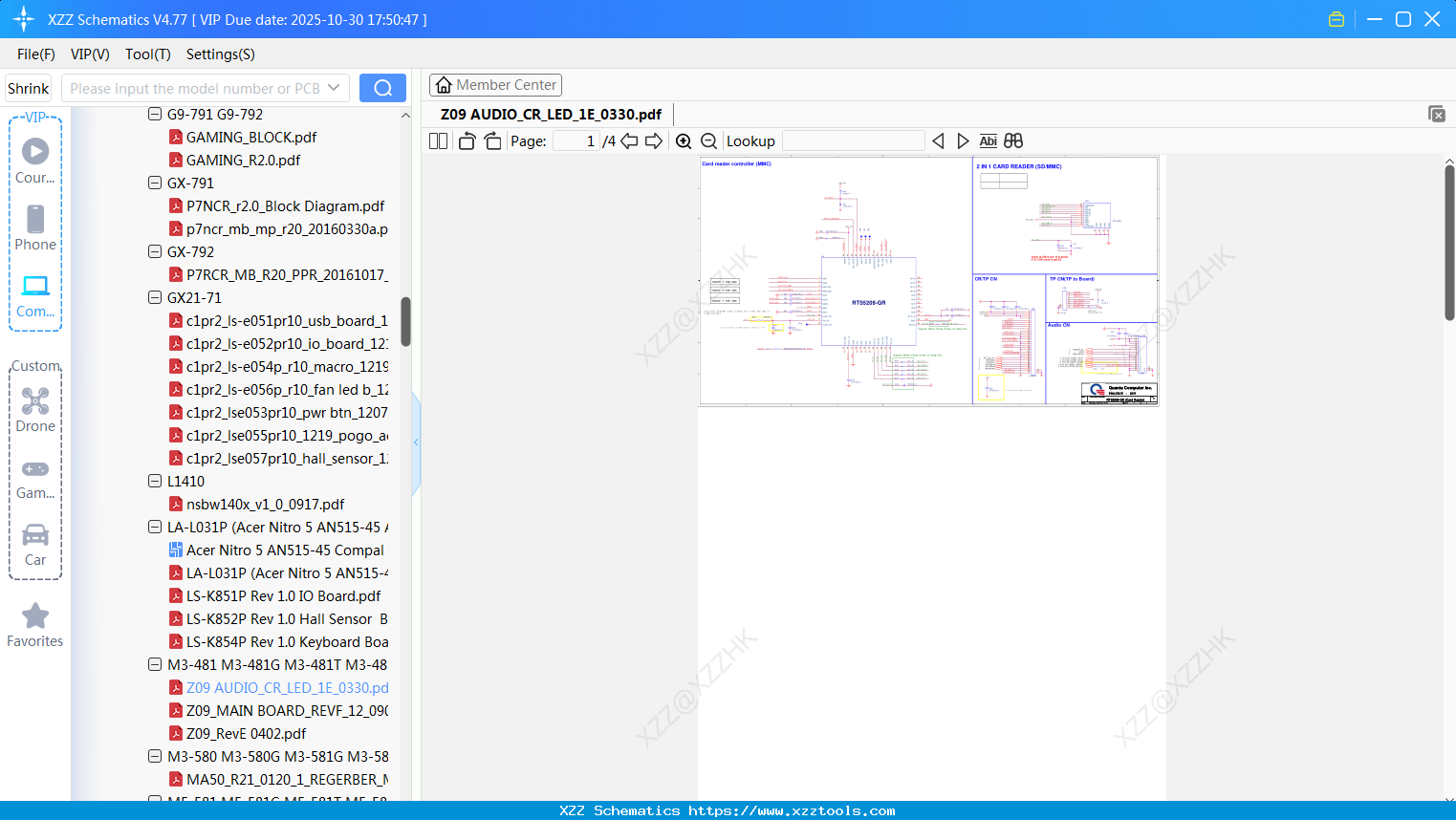Viewport: 1456px width, 820px height.
Task: Open c1pr2_lse053pr10_pwr btn file
Action: tap(287, 412)
